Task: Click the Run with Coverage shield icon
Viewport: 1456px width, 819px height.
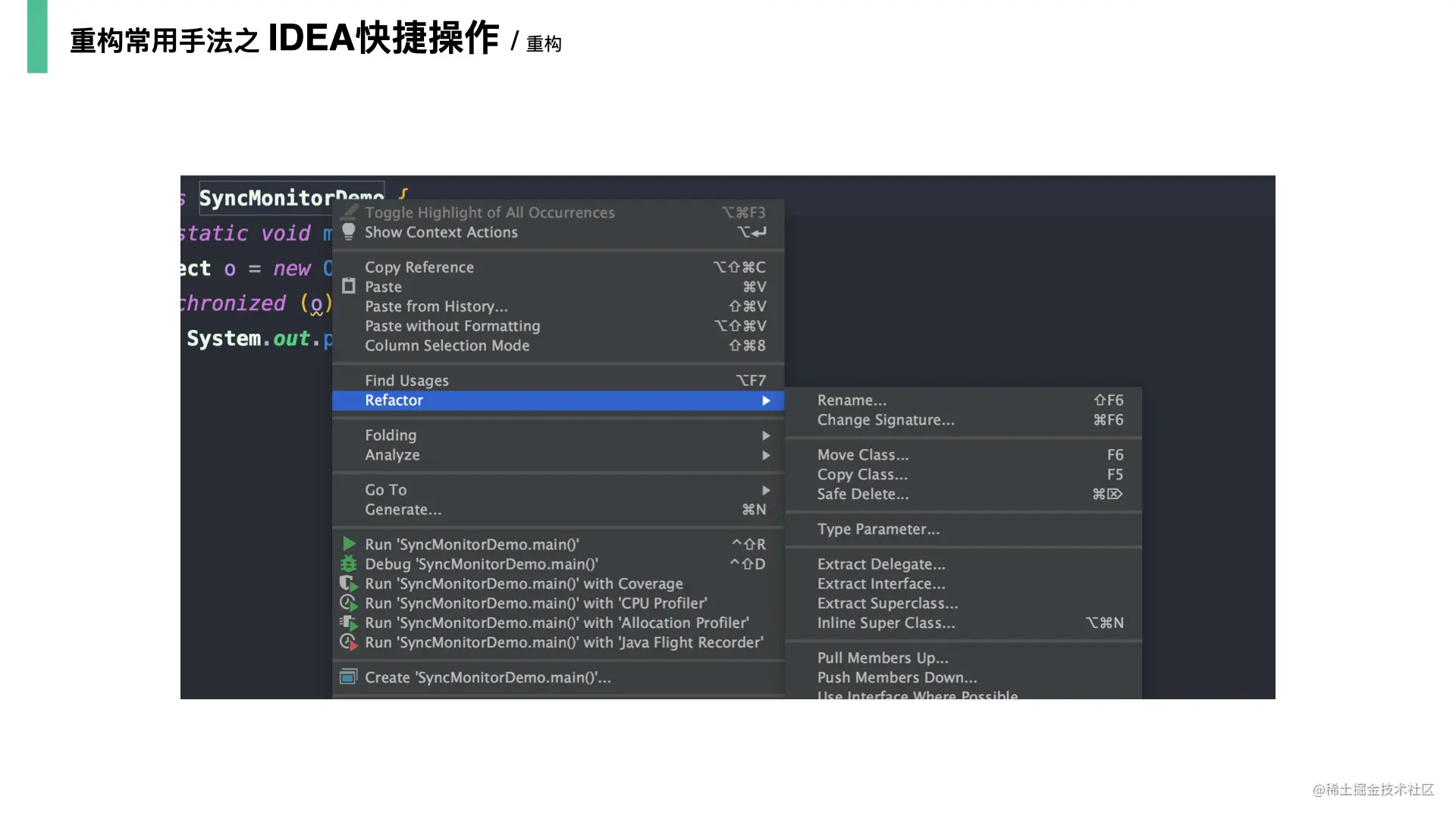Action: pos(348,583)
